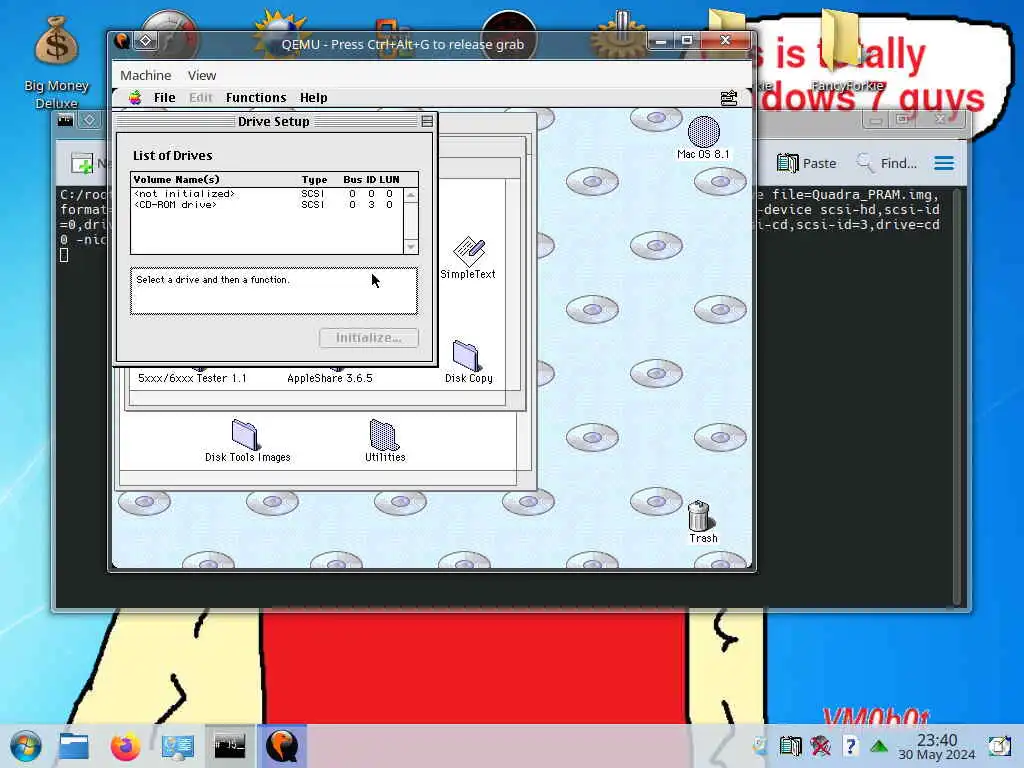Open the file manager from the taskbar

(74, 746)
